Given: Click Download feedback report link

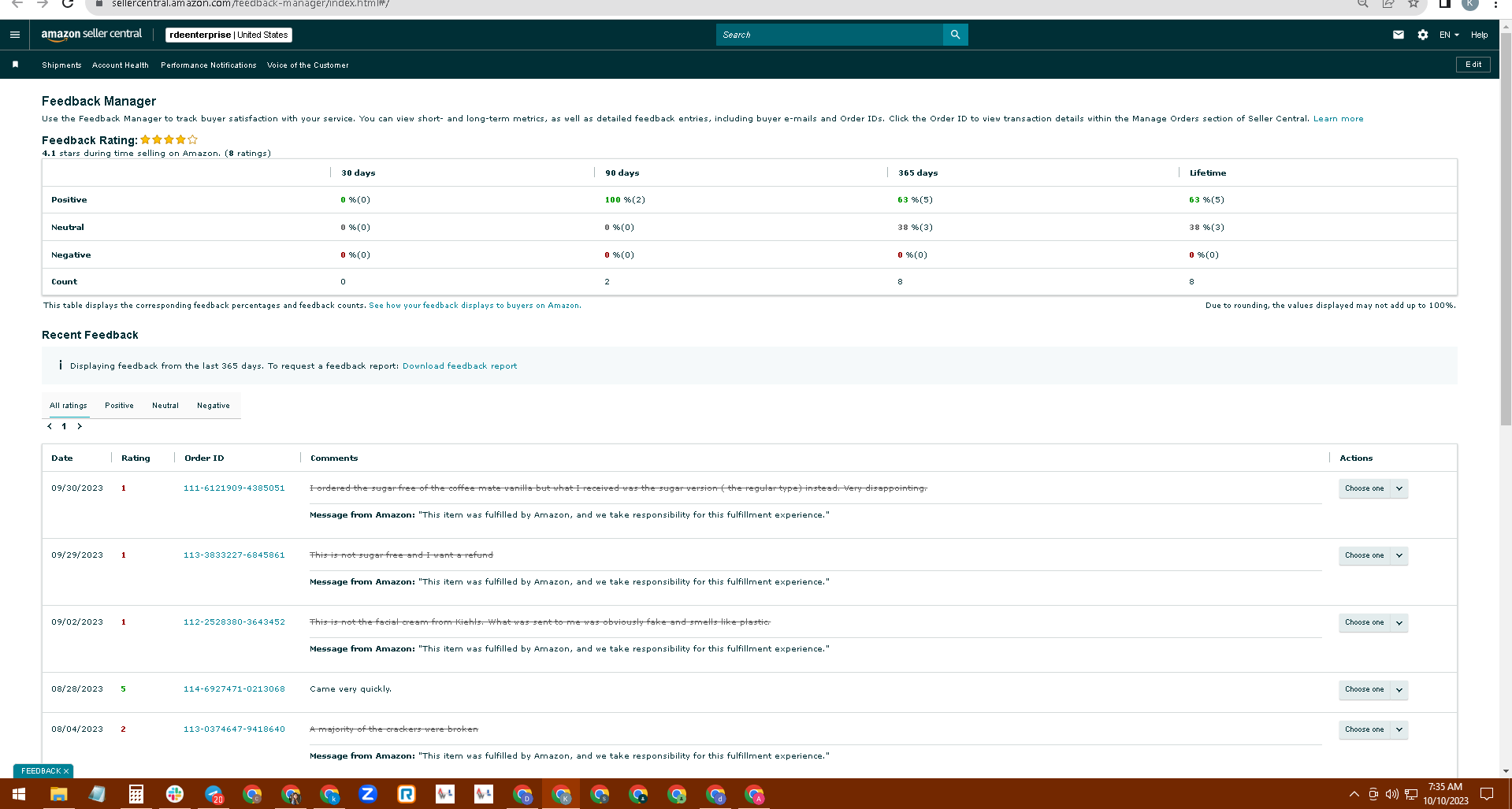Looking at the screenshot, I should click(460, 366).
